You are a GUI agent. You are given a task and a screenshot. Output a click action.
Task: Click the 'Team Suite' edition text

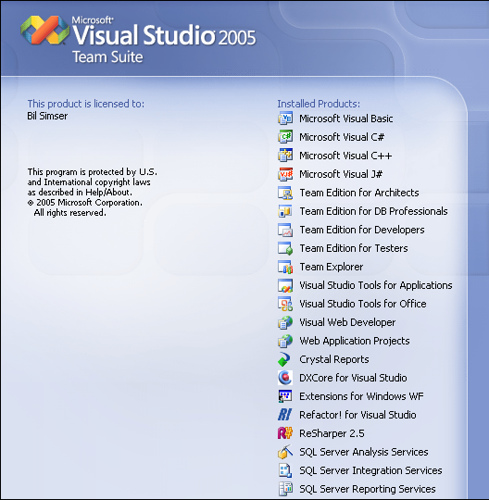click(108, 57)
